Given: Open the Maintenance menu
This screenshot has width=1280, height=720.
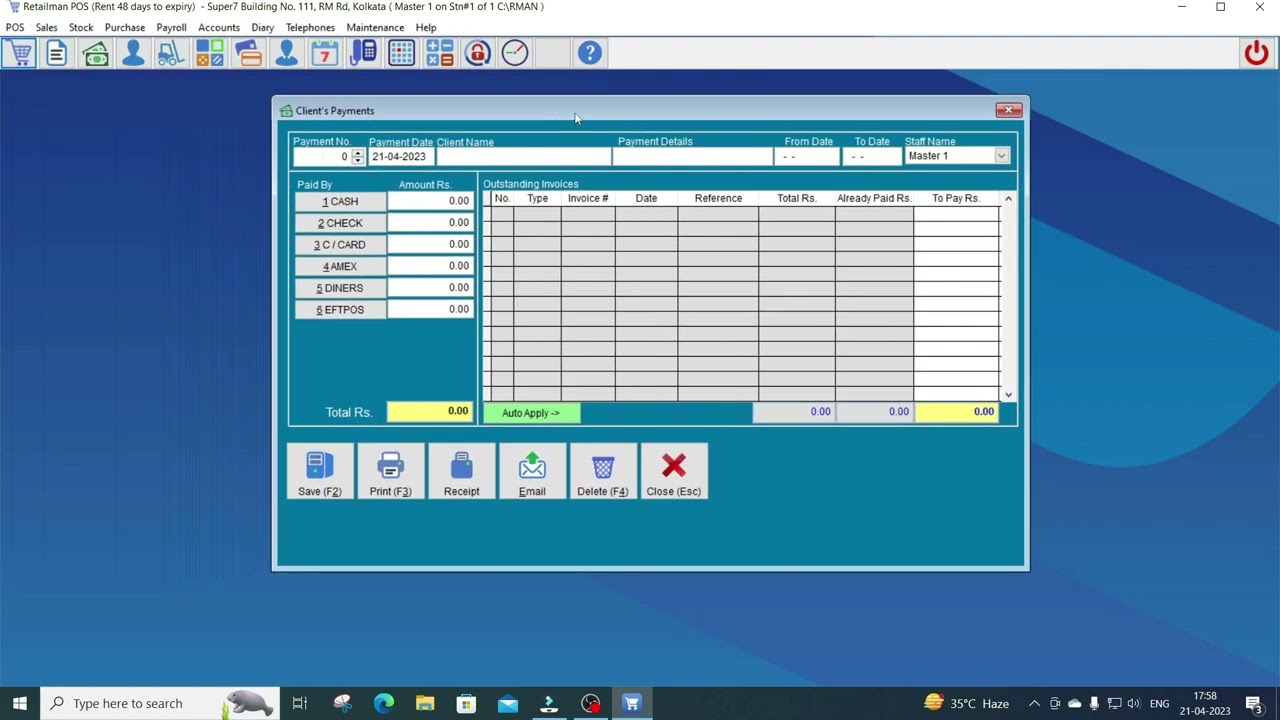Looking at the screenshot, I should (375, 27).
